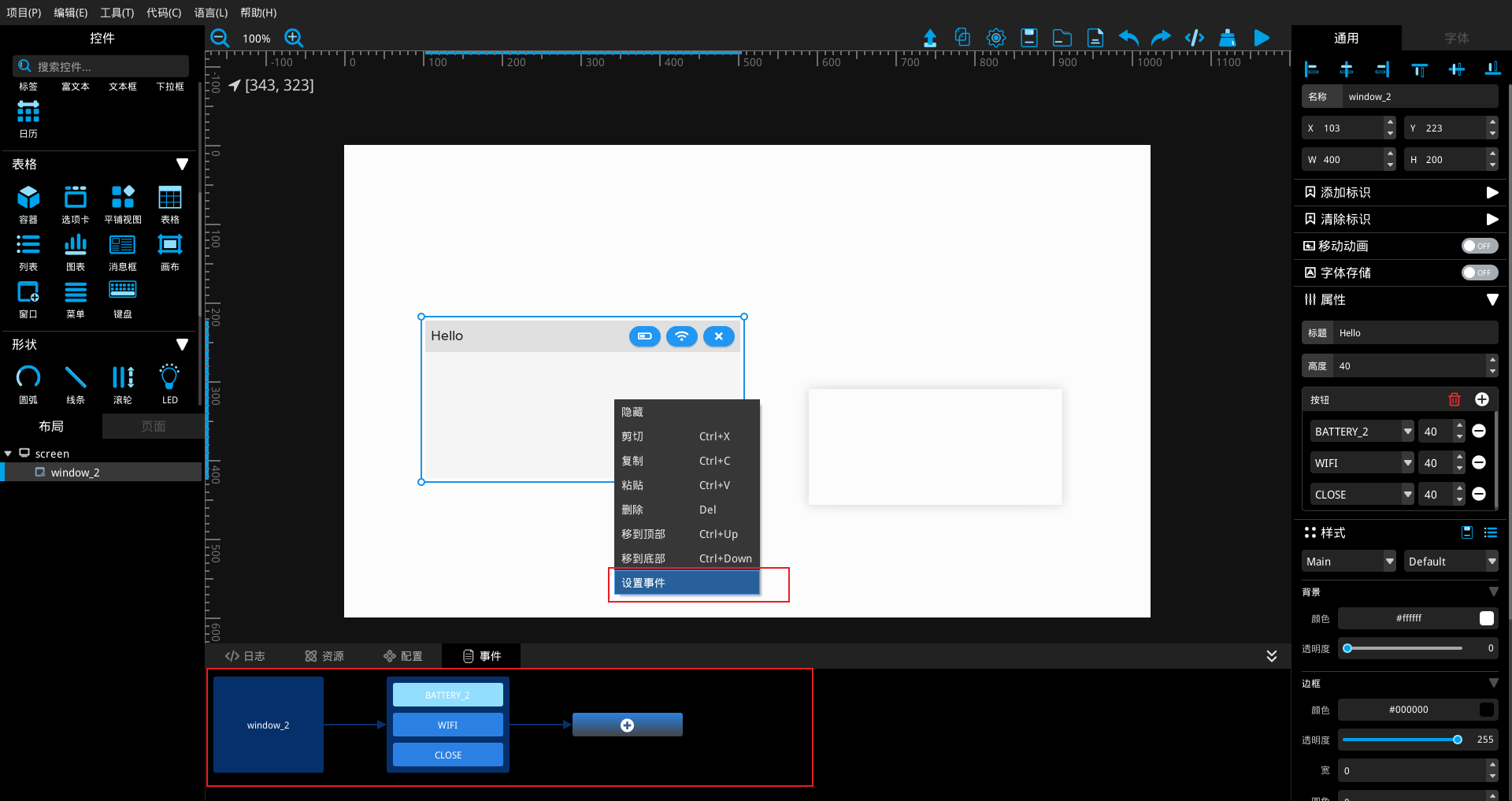Choose 隐藏 in context menu
Screen dimensions: 1512x801
tap(687, 412)
